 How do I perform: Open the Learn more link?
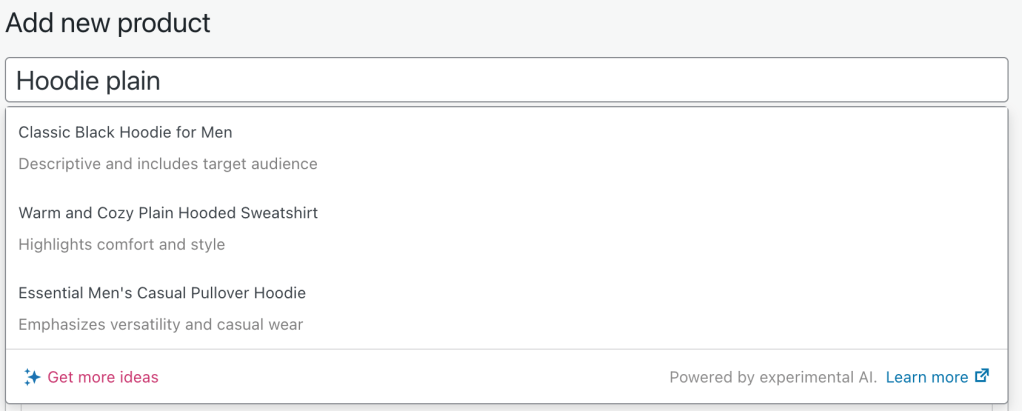point(926,377)
